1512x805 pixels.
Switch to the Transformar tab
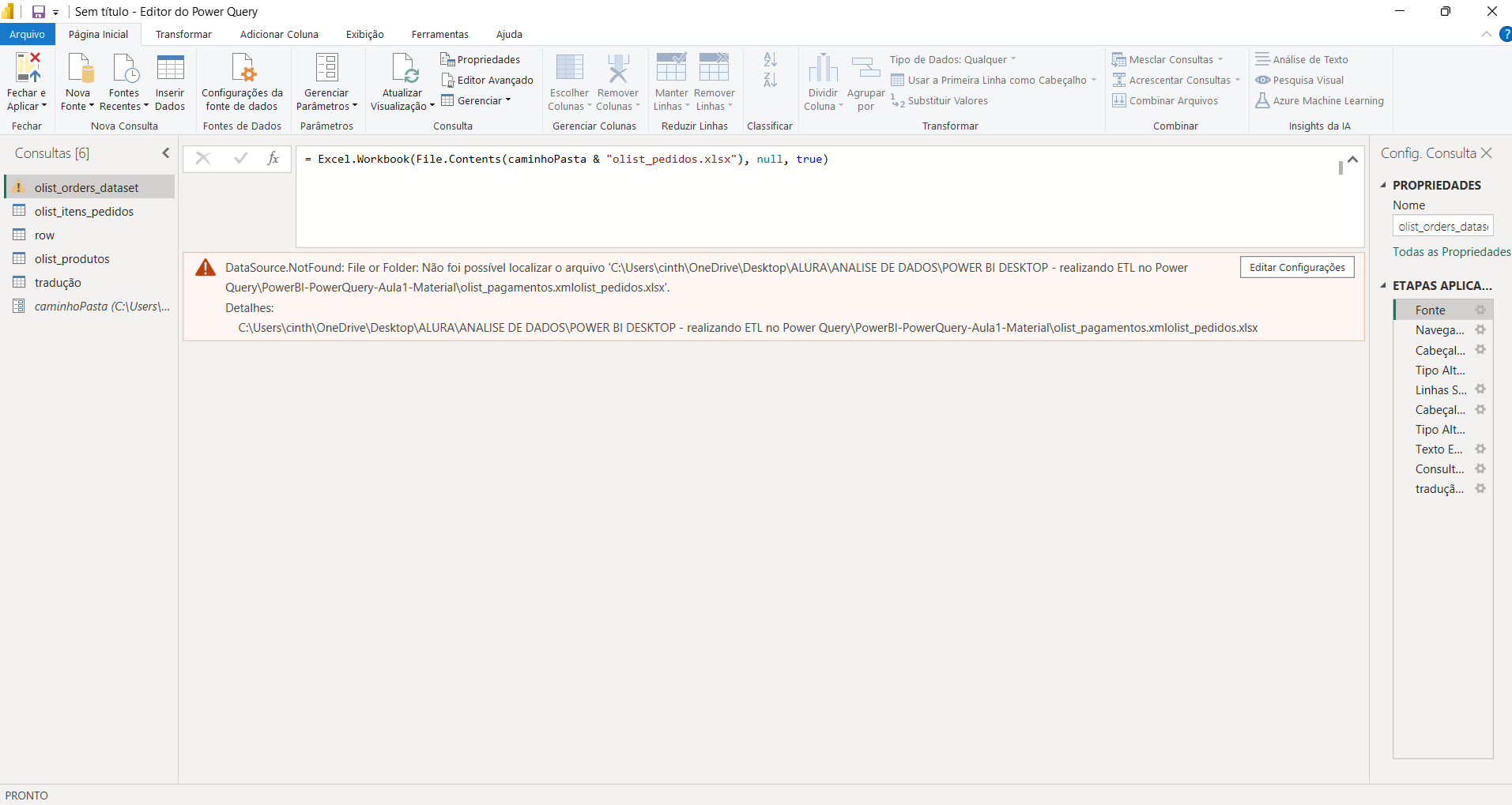point(183,34)
